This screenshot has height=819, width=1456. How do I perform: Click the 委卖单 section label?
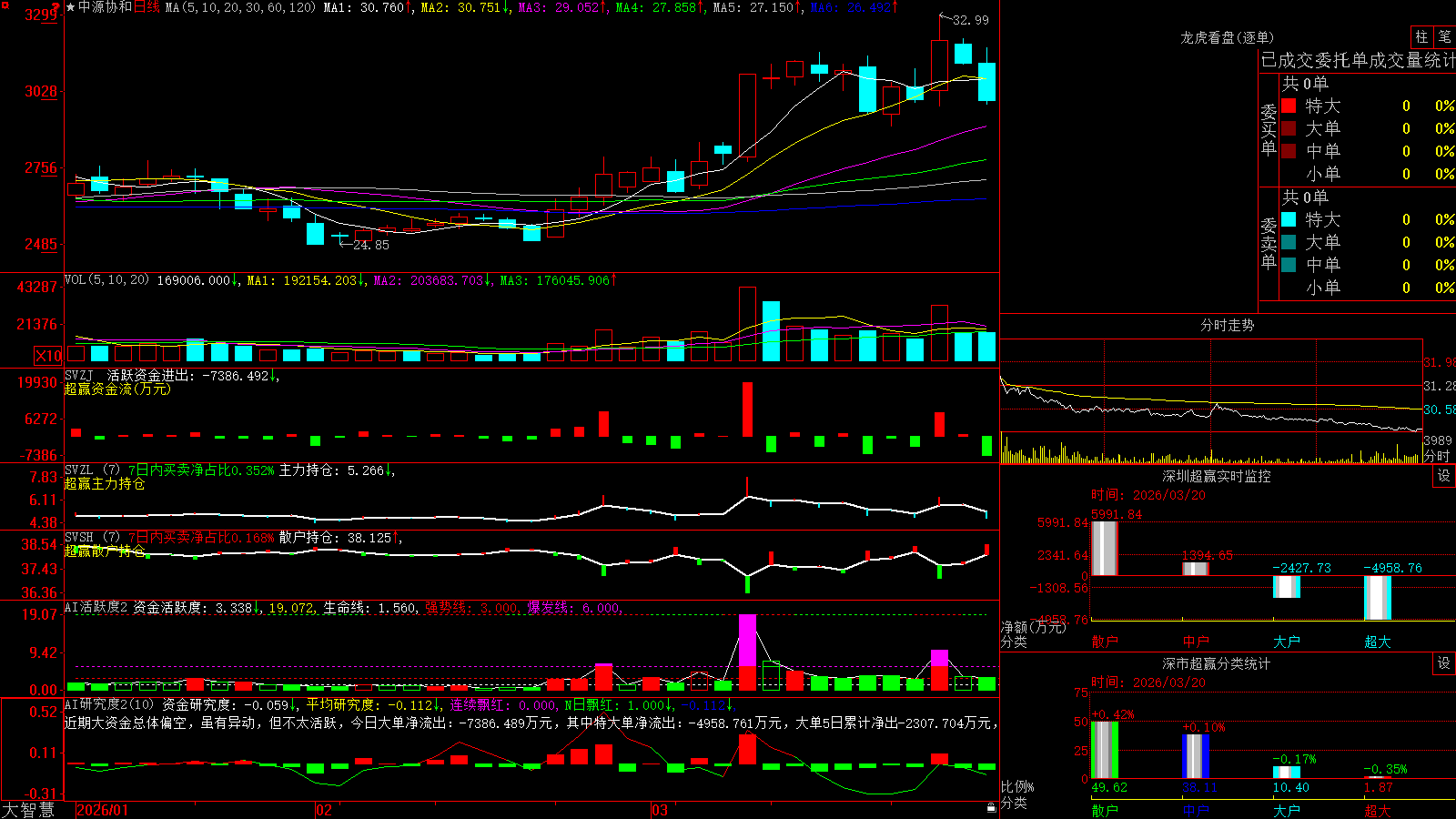1269,243
